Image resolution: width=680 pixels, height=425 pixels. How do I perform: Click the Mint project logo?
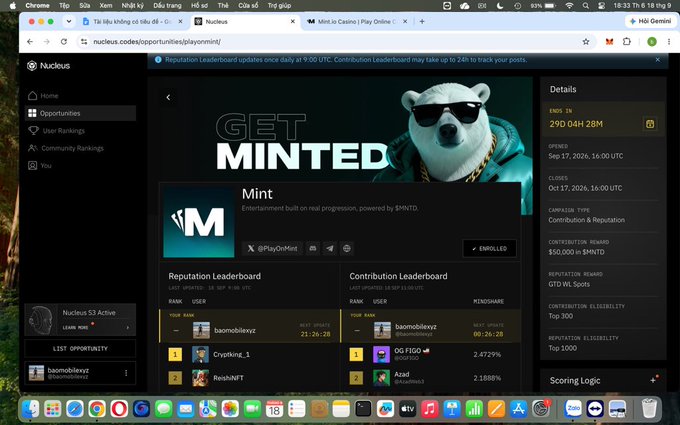pos(199,222)
